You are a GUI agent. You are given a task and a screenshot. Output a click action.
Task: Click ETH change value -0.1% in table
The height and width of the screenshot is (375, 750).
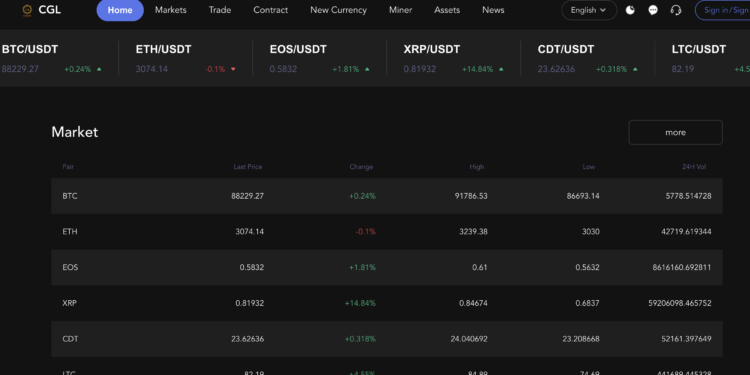point(366,232)
